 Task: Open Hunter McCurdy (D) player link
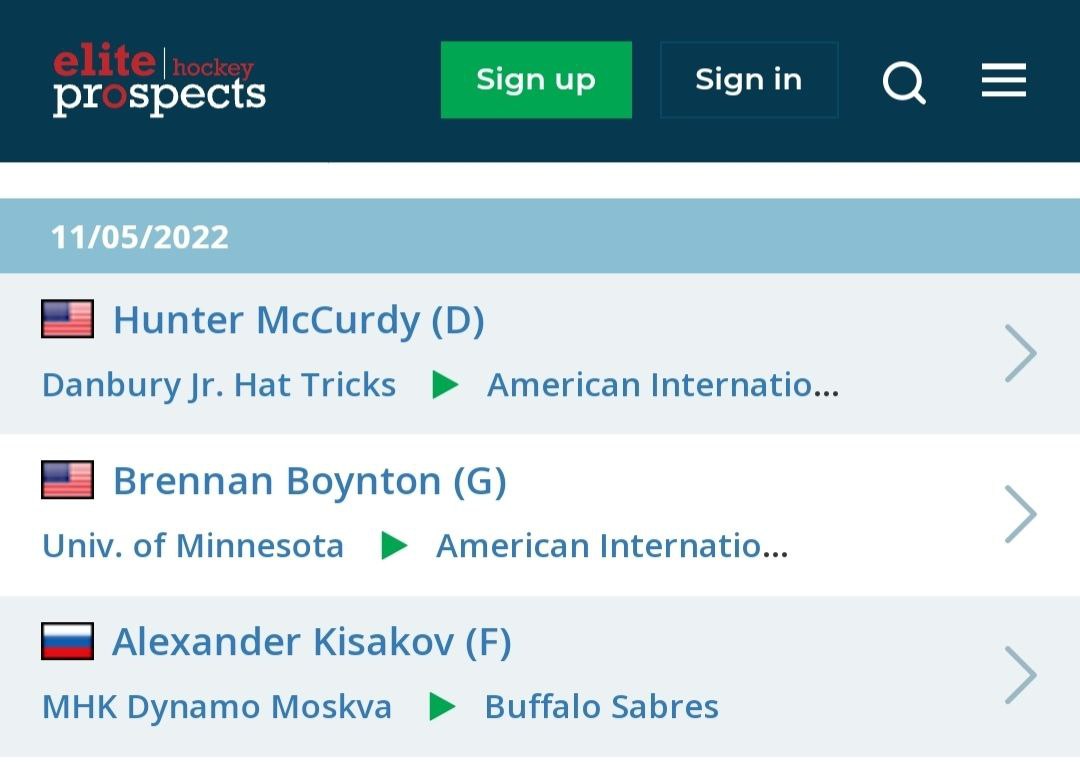pos(299,320)
